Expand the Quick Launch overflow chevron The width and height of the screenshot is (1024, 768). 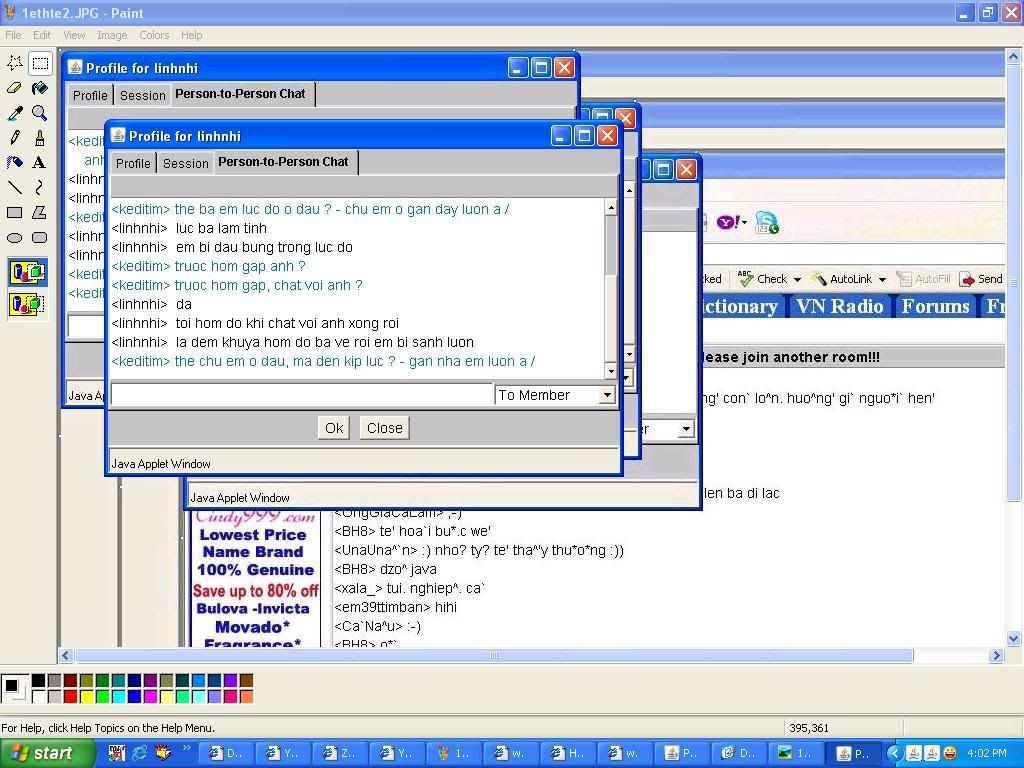click(x=186, y=748)
